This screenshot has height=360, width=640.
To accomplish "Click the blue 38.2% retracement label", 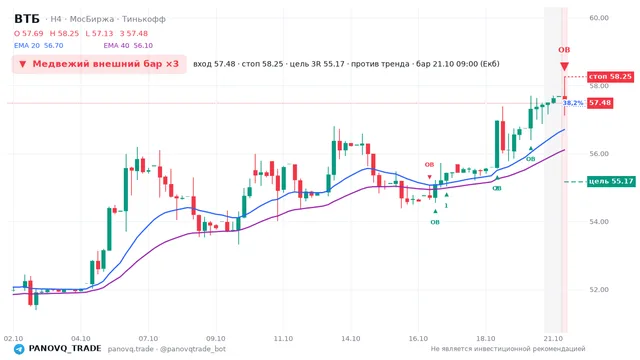I will [573, 103].
